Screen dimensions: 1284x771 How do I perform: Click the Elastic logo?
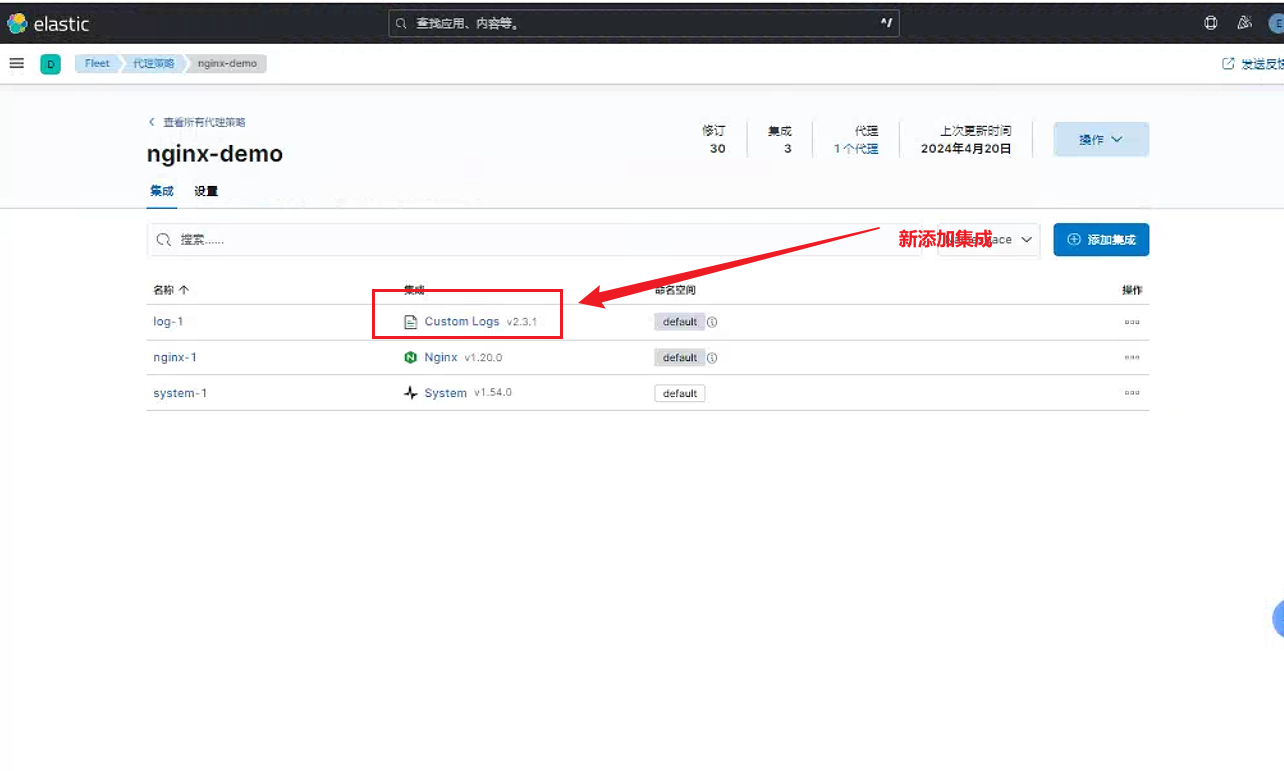[48, 24]
